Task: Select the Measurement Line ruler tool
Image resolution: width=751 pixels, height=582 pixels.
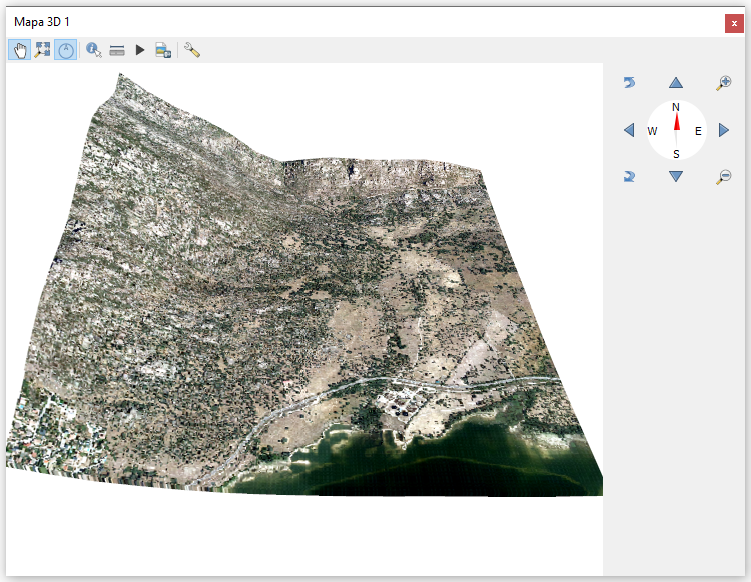Action: (117, 50)
